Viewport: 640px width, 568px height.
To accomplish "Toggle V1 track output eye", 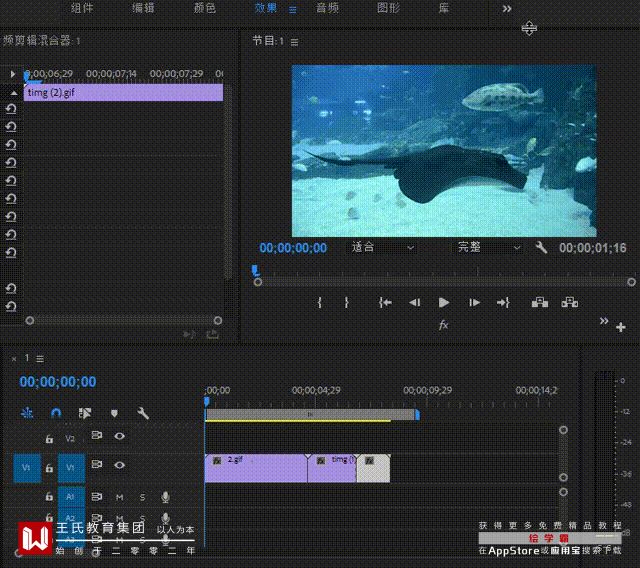I will pyautogui.click(x=120, y=465).
